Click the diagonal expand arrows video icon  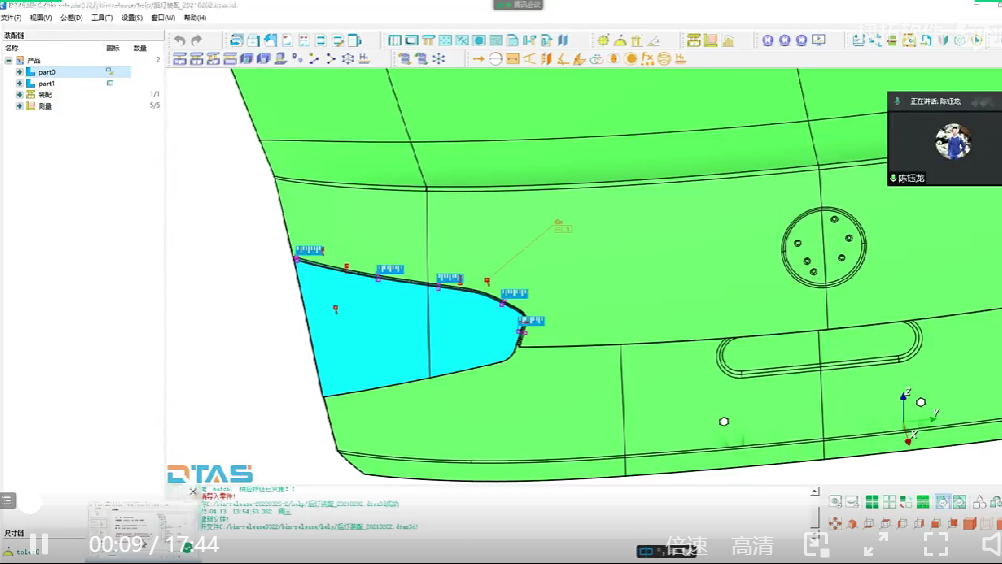tap(875, 544)
